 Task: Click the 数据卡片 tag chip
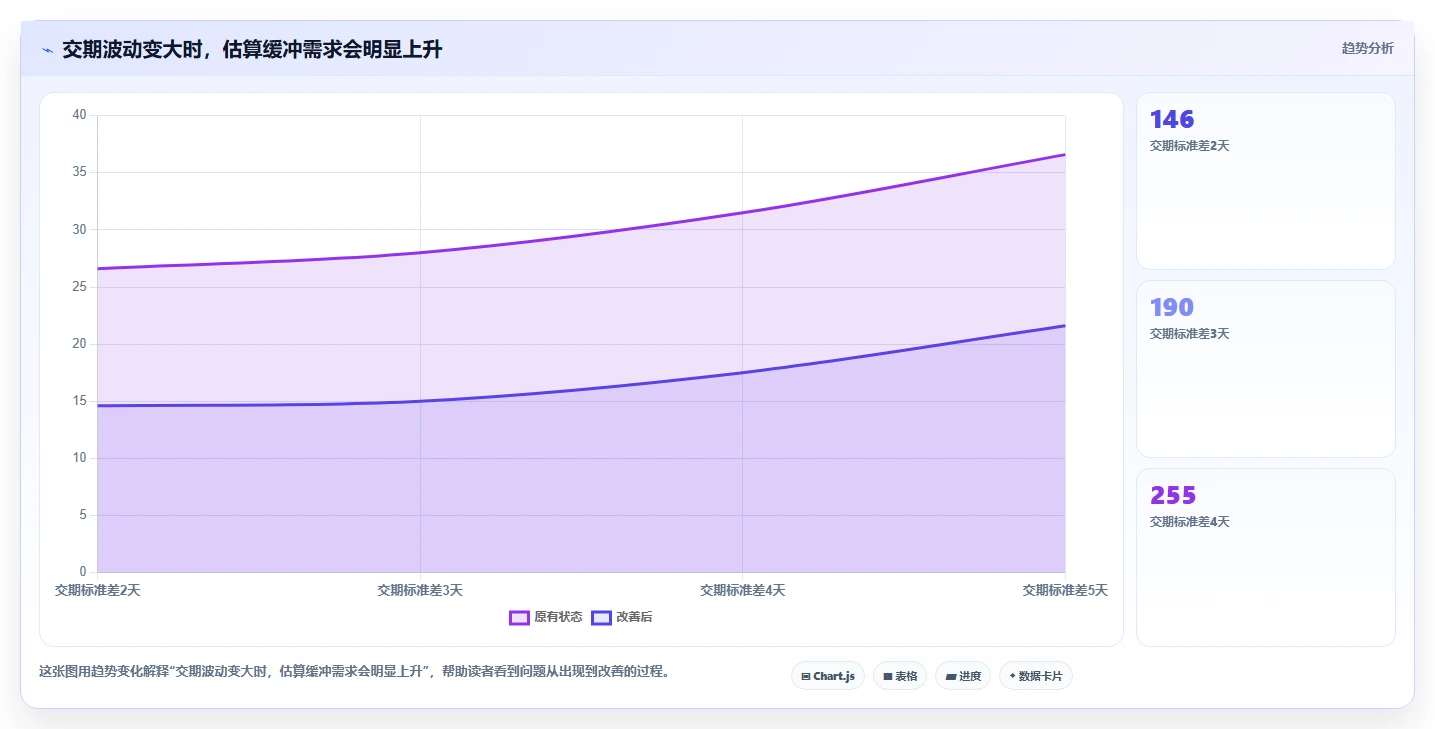(x=1036, y=676)
